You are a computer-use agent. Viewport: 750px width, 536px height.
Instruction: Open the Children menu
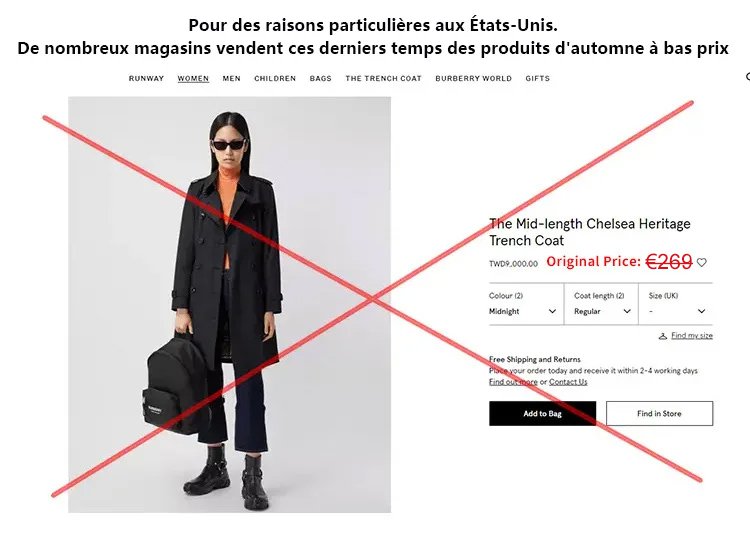(x=275, y=78)
